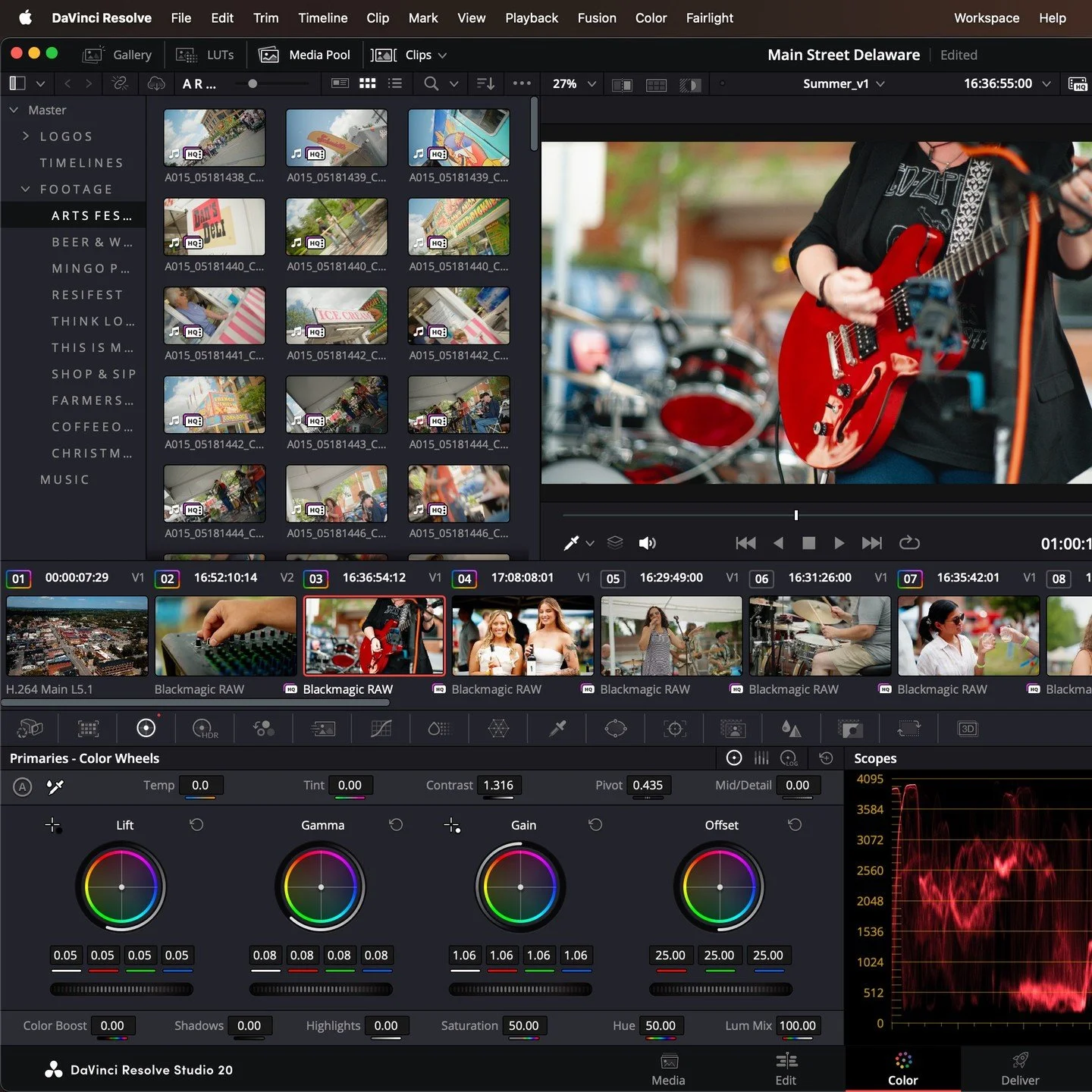Image resolution: width=1092 pixels, height=1092 pixels.
Task: Switch to Primaries Bars mode
Action: coord(761,758)
